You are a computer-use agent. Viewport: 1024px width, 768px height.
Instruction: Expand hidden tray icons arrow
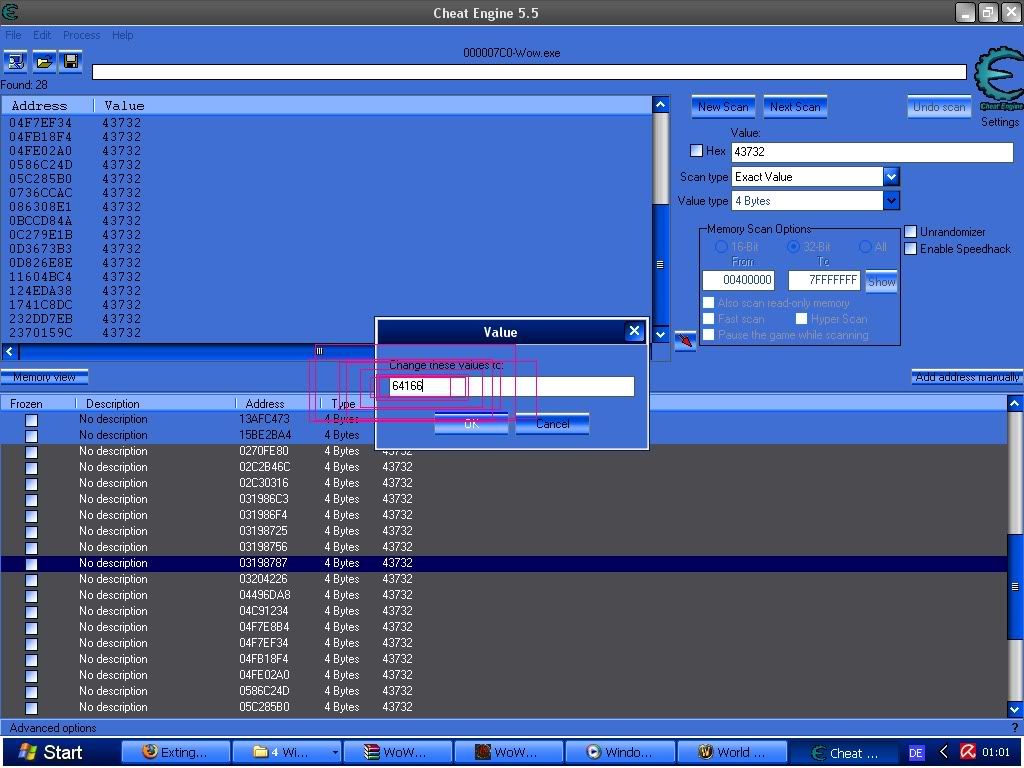[942, 752]
